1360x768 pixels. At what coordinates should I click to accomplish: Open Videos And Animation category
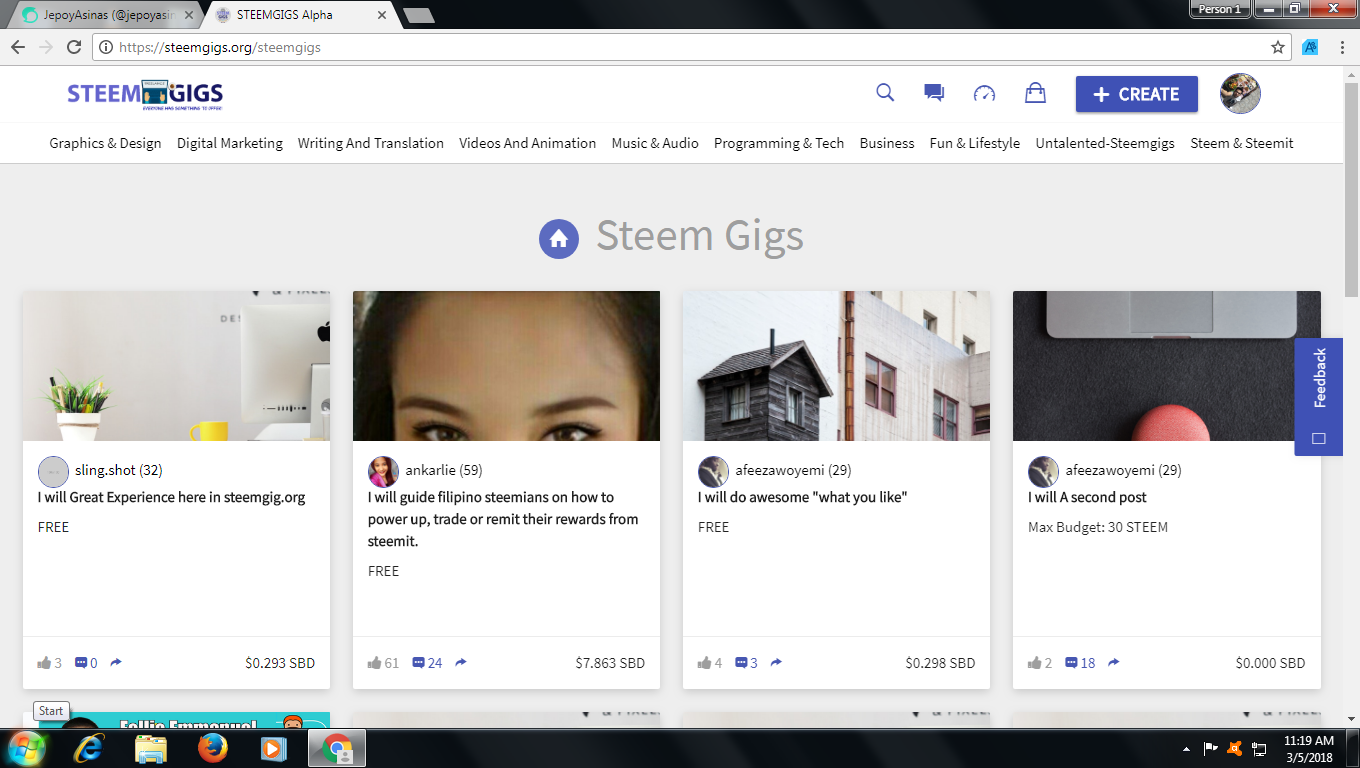(x=528, y=143)
